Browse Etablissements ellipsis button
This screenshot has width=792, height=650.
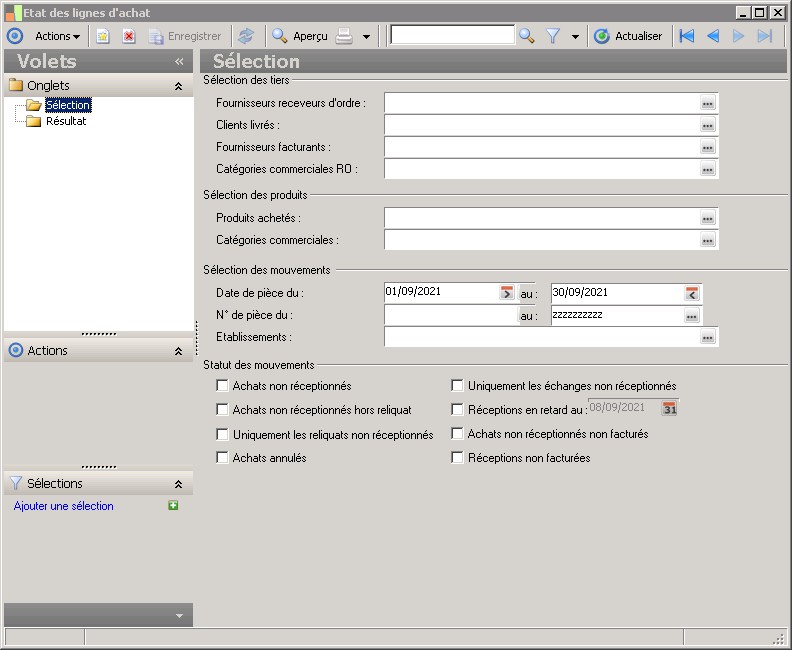[708, 337]
